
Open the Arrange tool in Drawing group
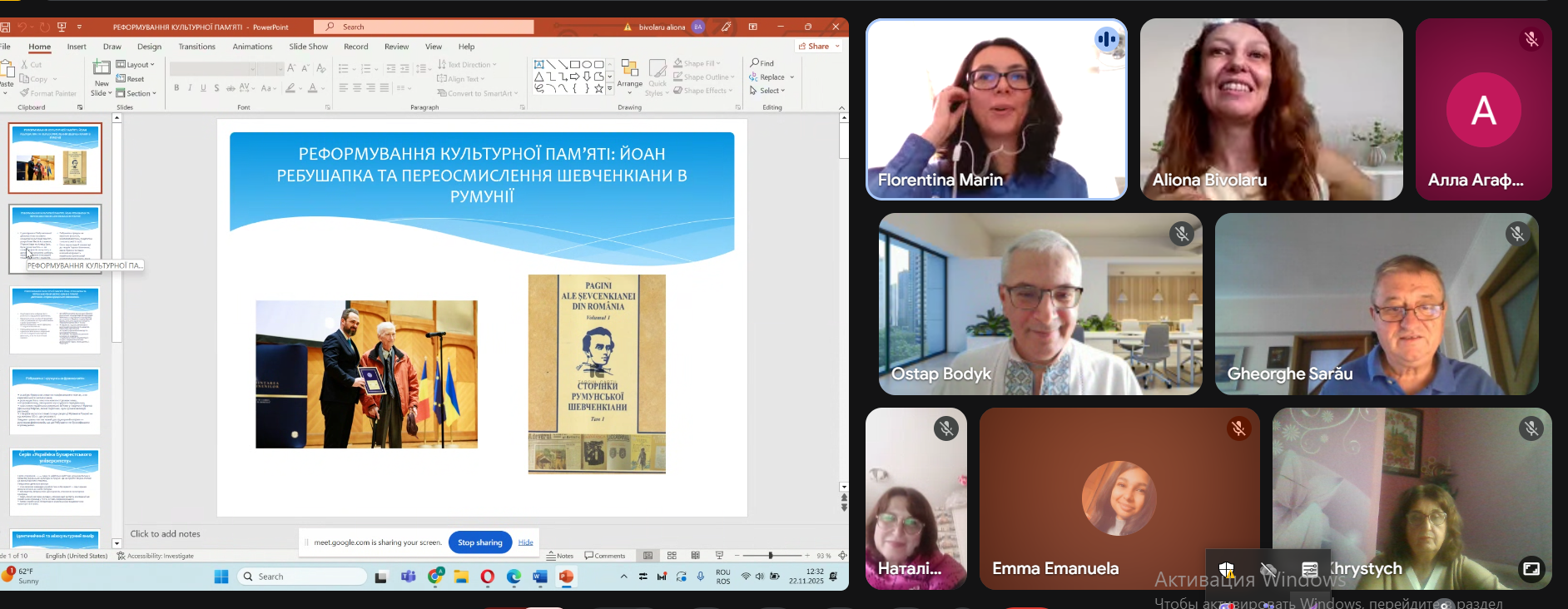630,73
